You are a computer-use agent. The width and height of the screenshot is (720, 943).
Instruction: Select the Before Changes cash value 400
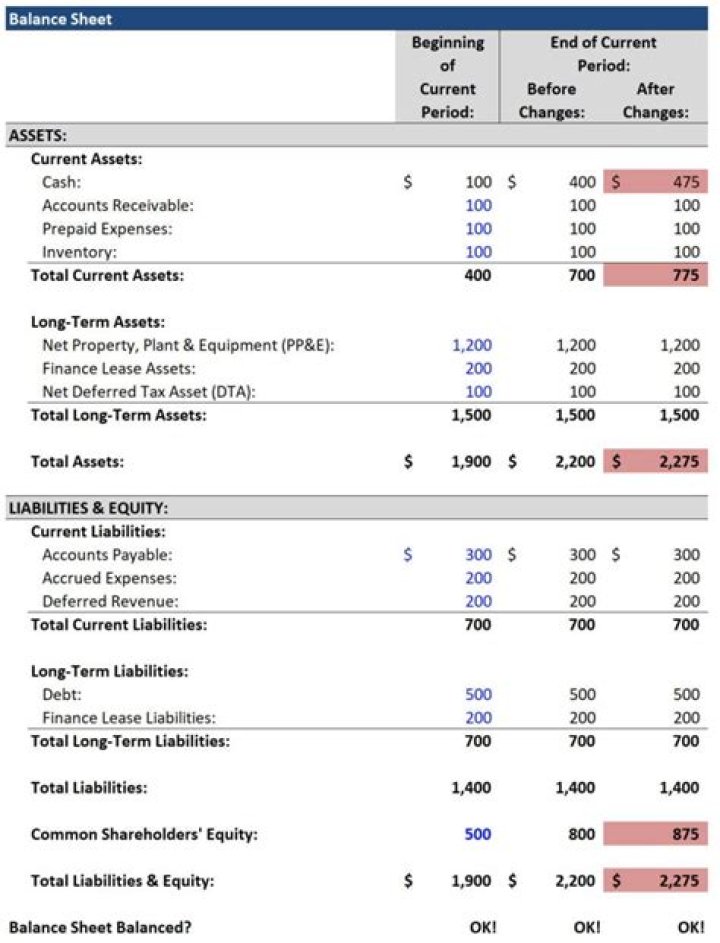click(x=580, y=182)
